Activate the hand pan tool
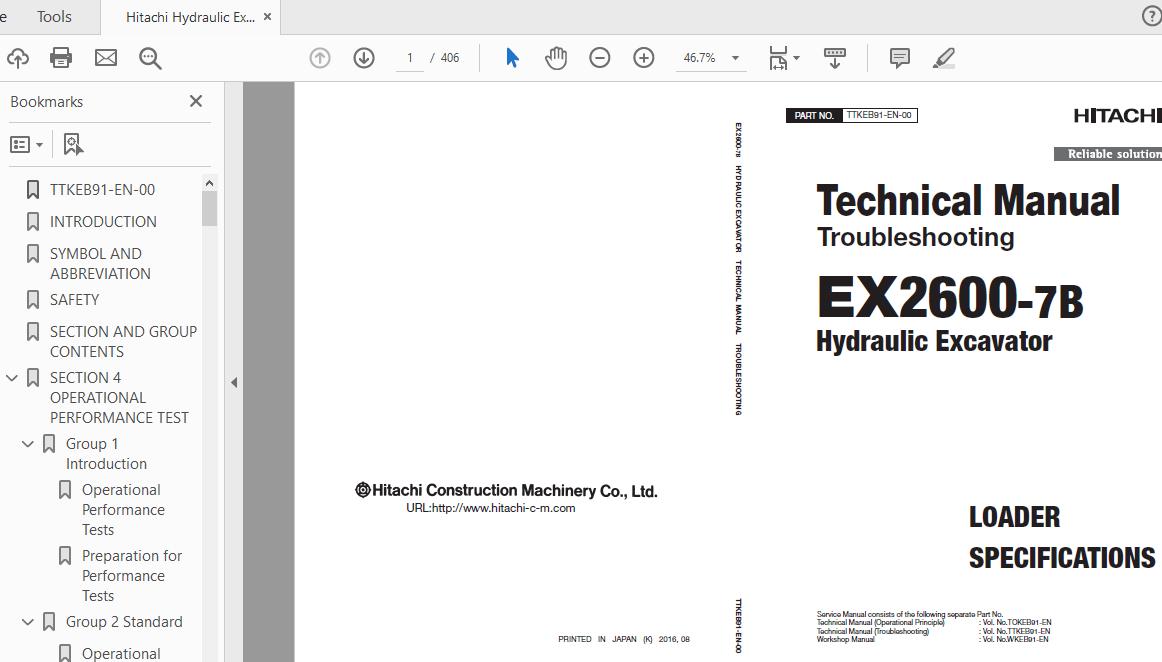This screenshot has height=662, width=1162. click(x=556, y=58)
